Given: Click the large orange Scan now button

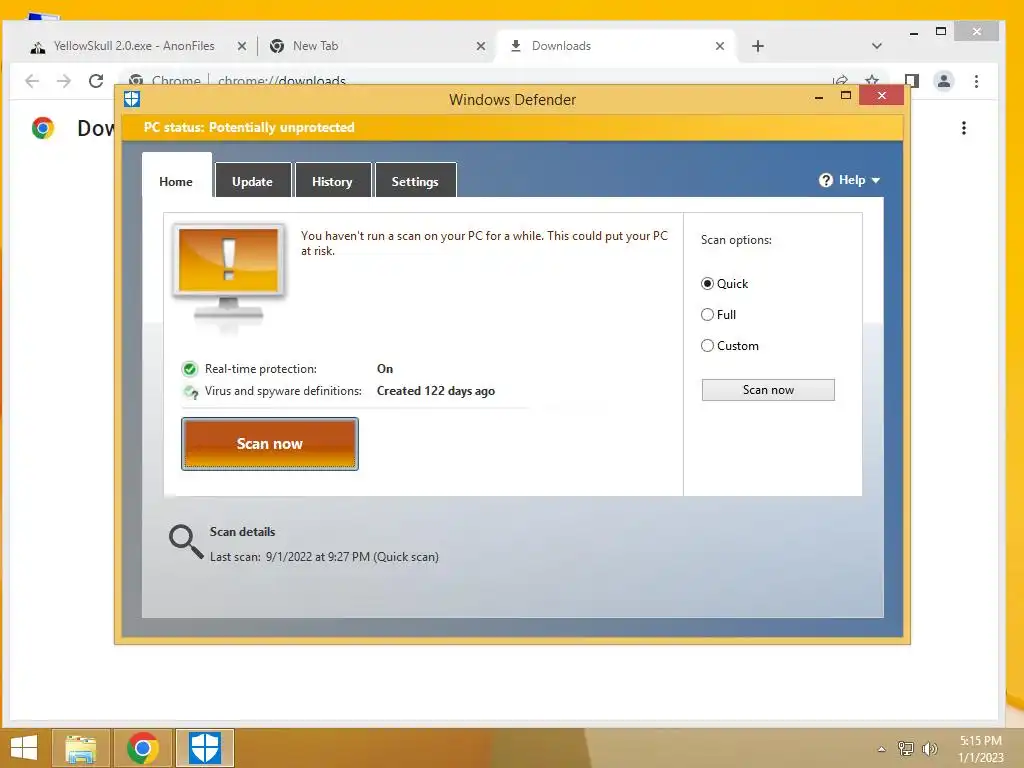Looking at the screenshot, I should (270, 443).
